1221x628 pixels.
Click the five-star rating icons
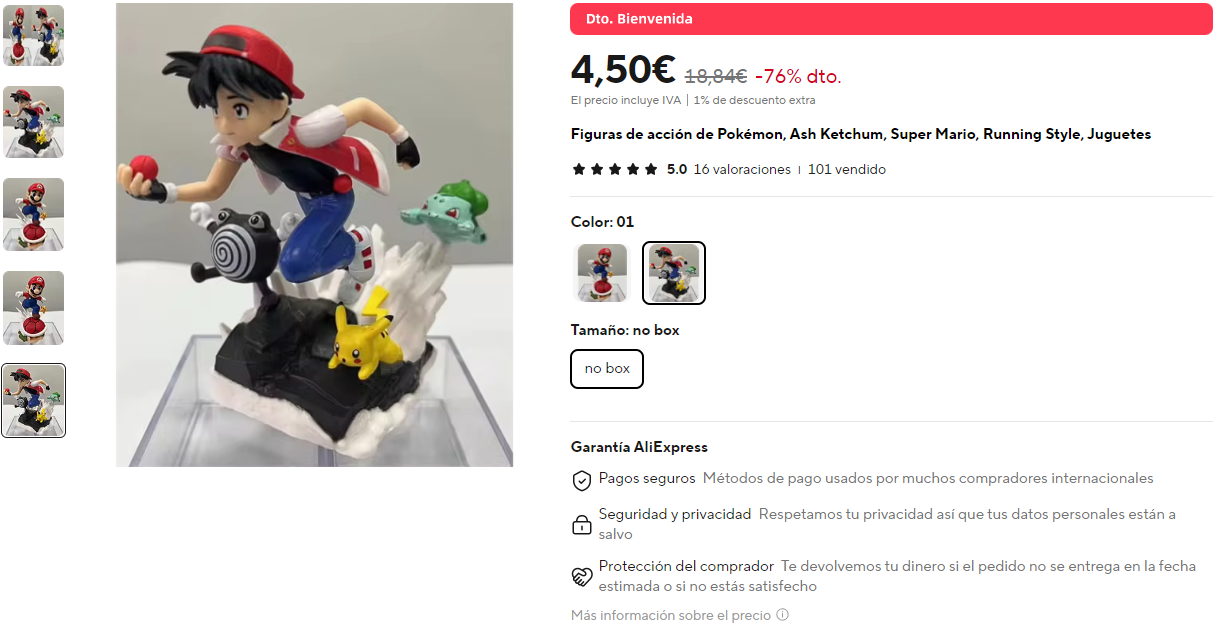click(x=615, y=170)
